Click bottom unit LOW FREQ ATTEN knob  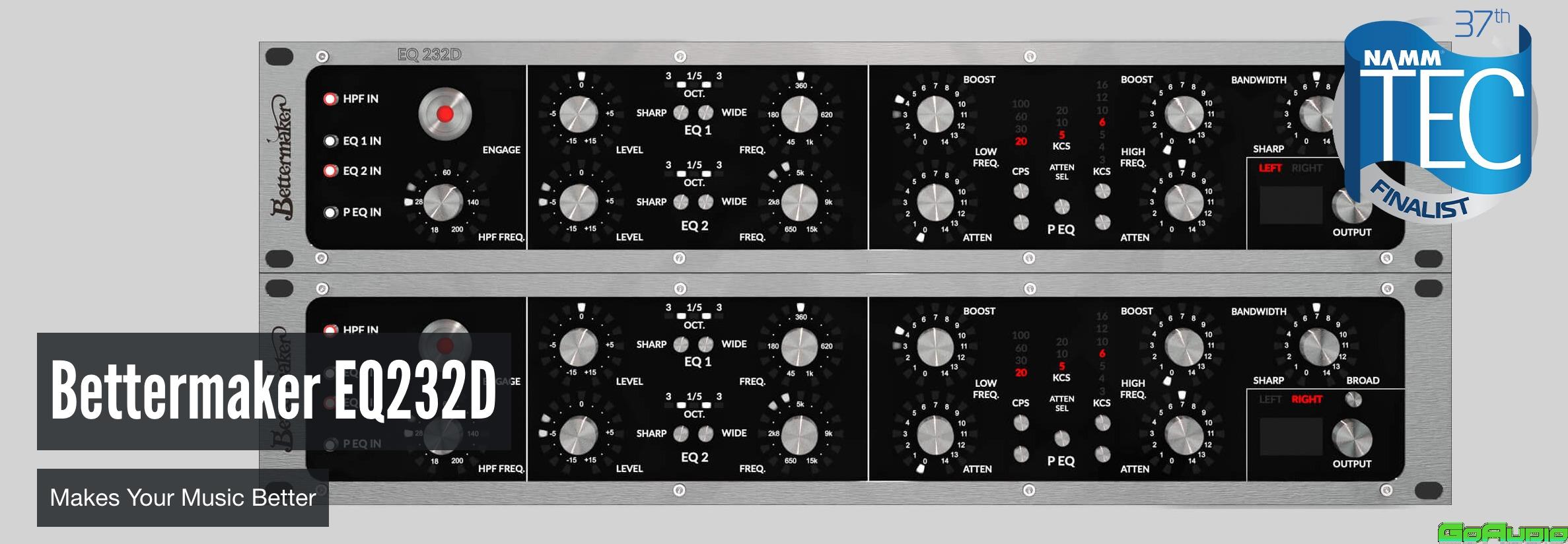point(935,434)
